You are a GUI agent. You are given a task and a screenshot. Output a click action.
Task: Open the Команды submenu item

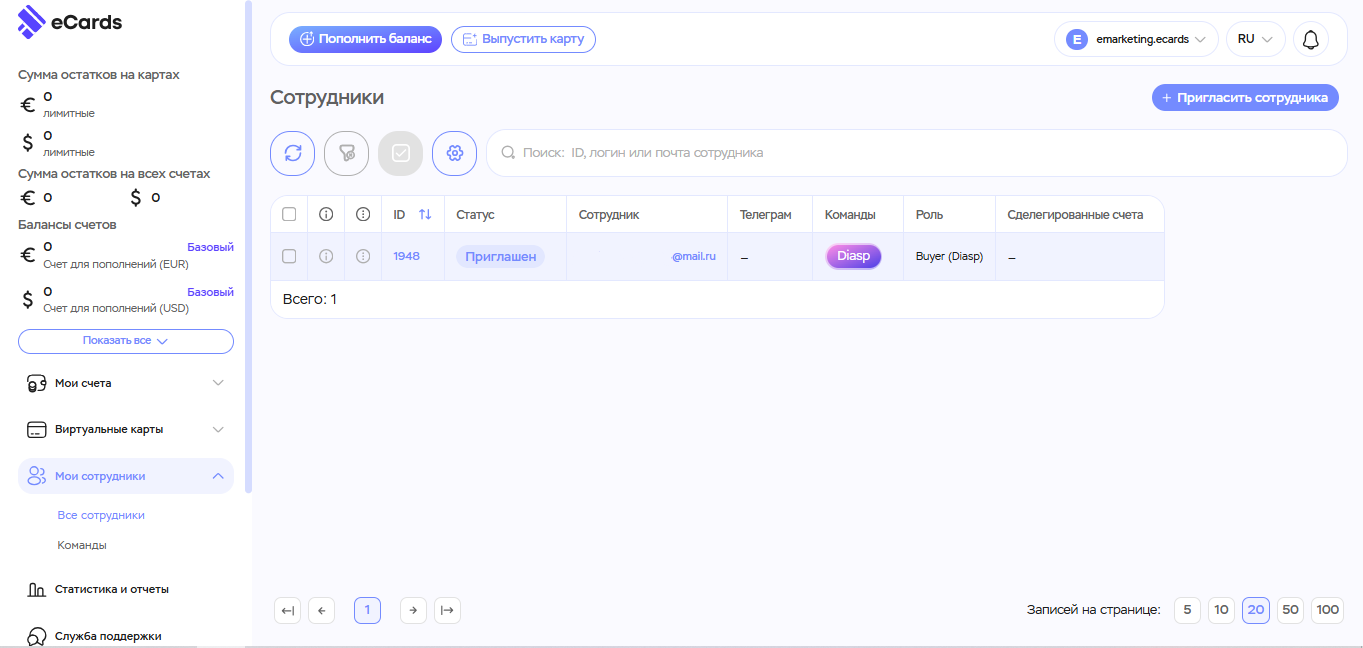pos(82,546)
